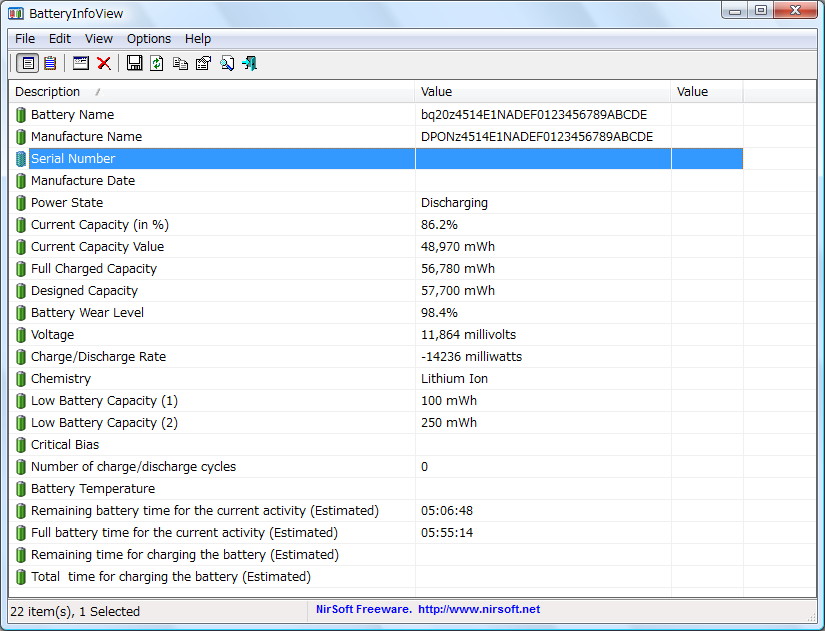
Task: Copy selected items using the copy icon
Action: tap(179, 62)
